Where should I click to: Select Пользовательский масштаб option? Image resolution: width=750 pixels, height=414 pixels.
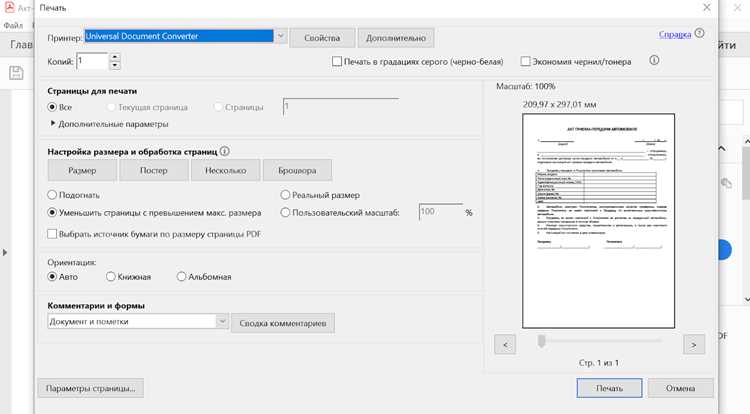point(285,212)
